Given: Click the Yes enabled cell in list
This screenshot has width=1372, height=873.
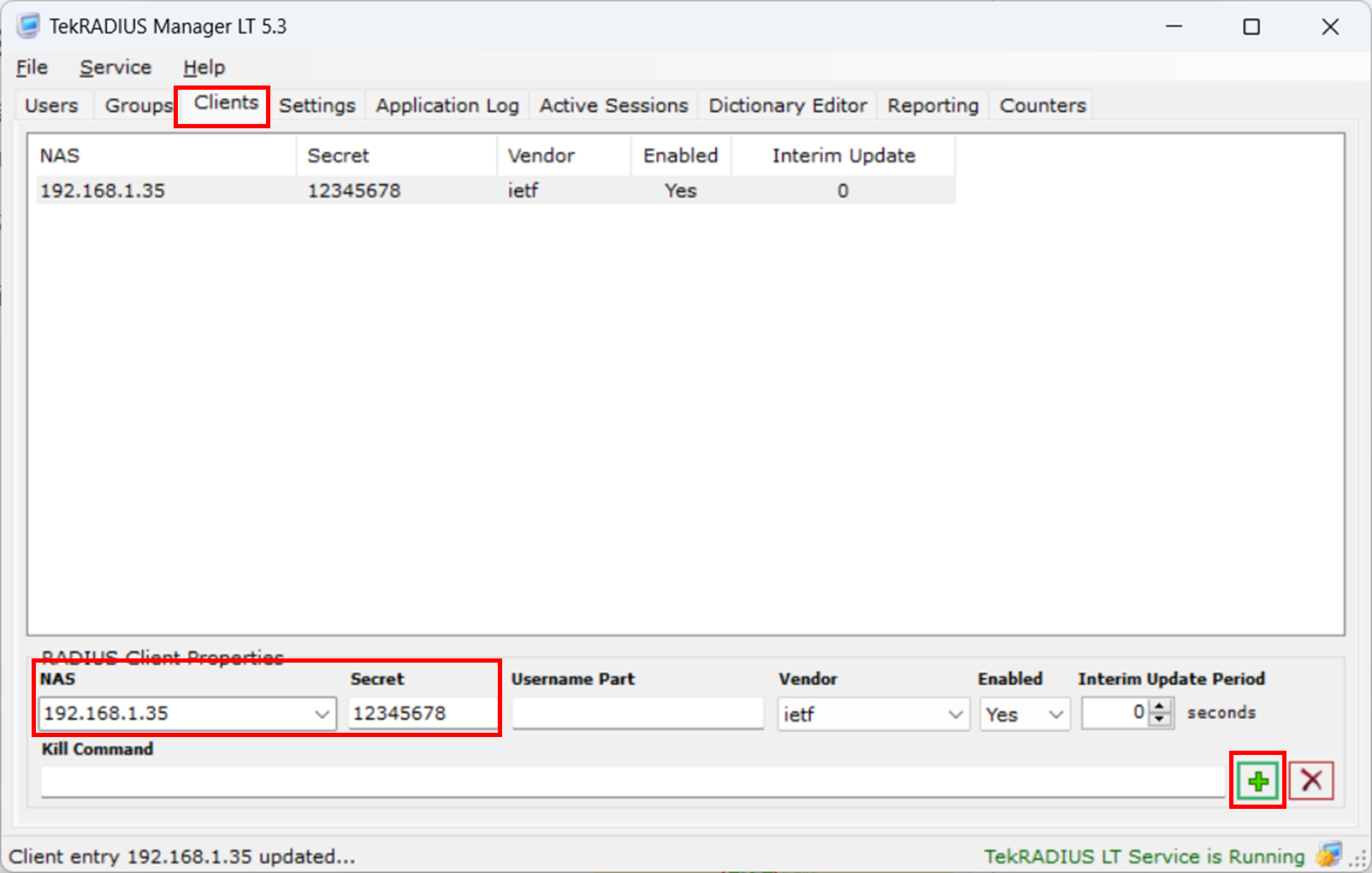Looking at the screenshot, I should pyautogui.click(x=681, y=191).
